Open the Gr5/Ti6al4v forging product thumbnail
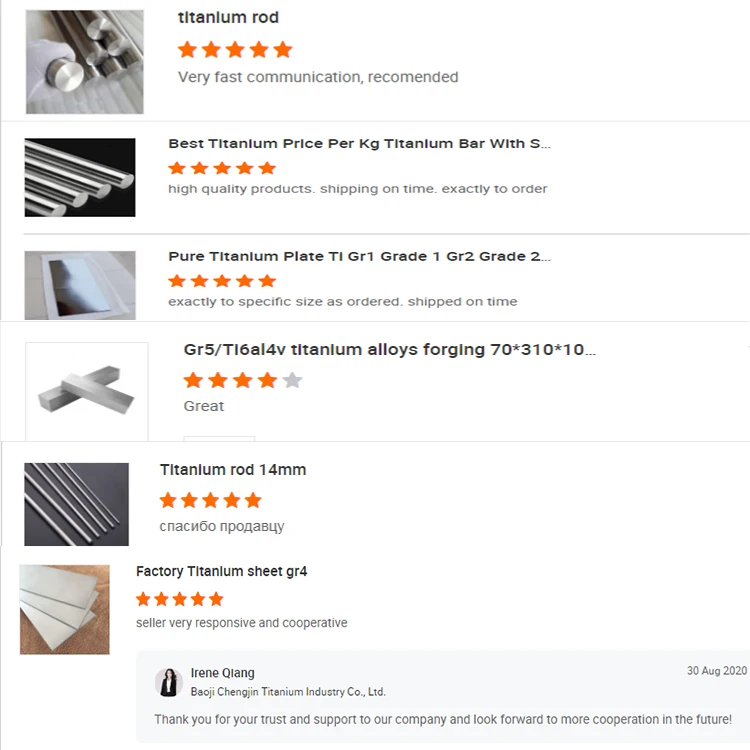The height and width of the screenshot is (750, 750). click(x=87, y=391)
